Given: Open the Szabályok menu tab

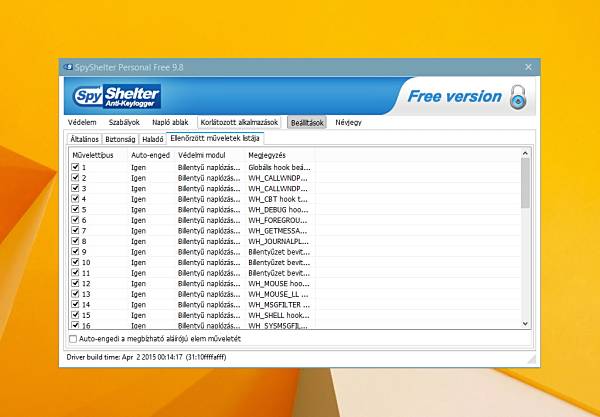Looking at the screenshot, I should pyautogui.click(x=124, y=122).
